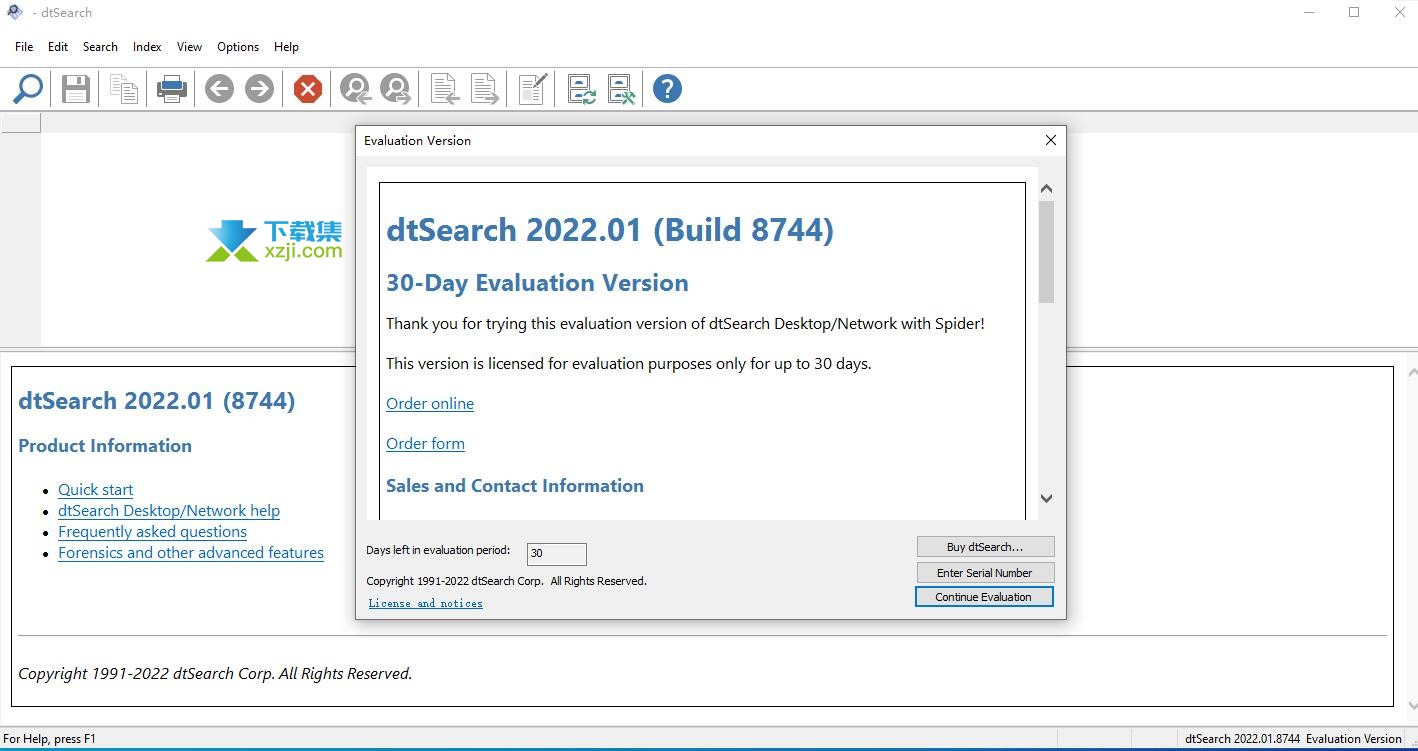Open the Search magnifier tool in toolbar
The height and width of the screenshot is (751, 1418).
tap(28, 89)
